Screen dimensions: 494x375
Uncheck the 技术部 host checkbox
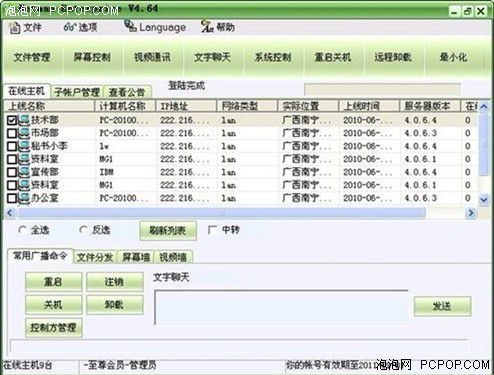(x=12, y=120)
